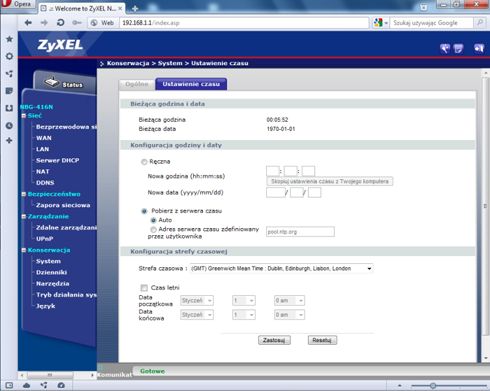
Task: Open Opera Unite icon in status bar
Action: pos(44,385)
